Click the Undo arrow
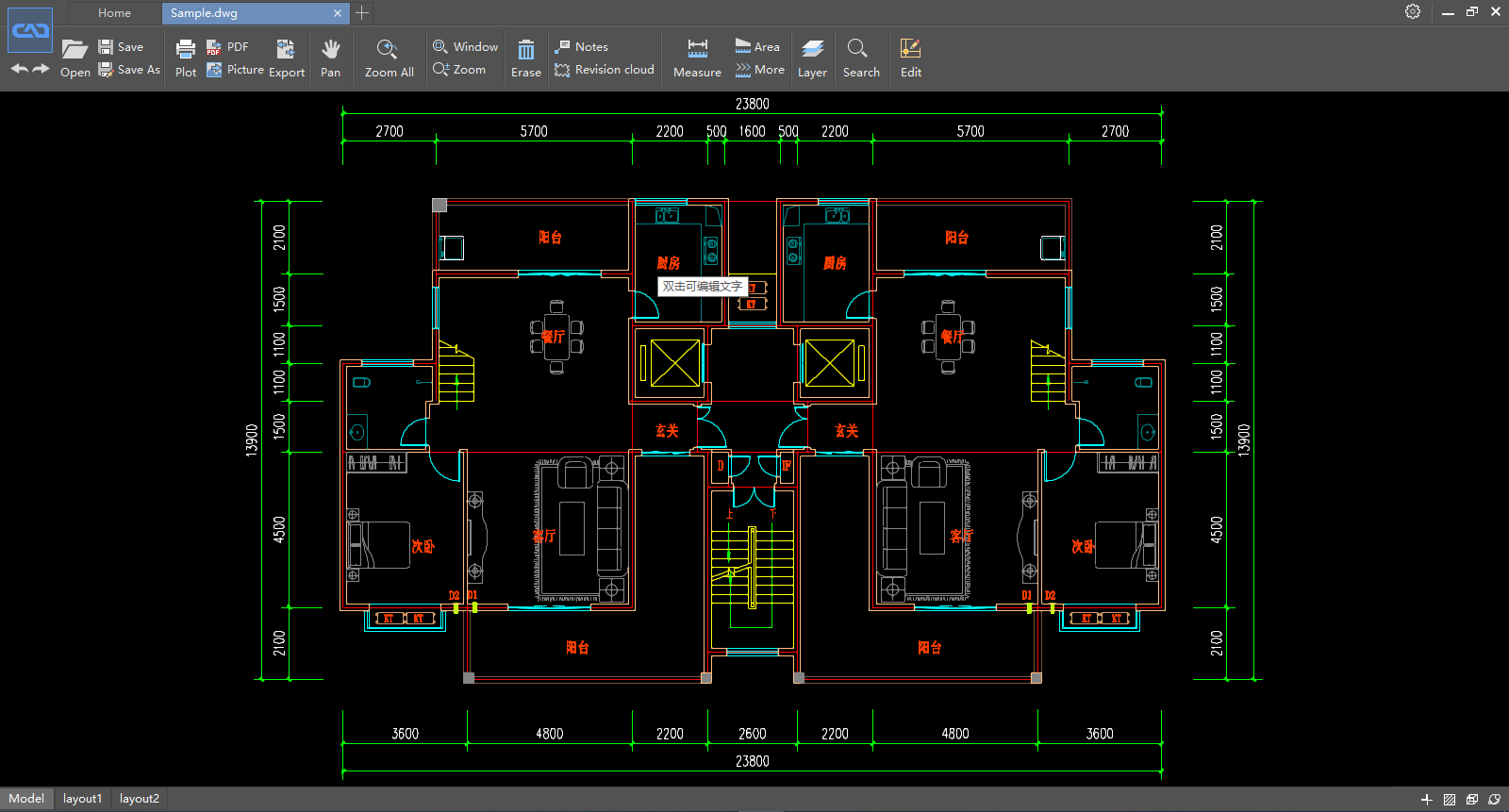Screen dimensions: 1509x812 point(19,69)
